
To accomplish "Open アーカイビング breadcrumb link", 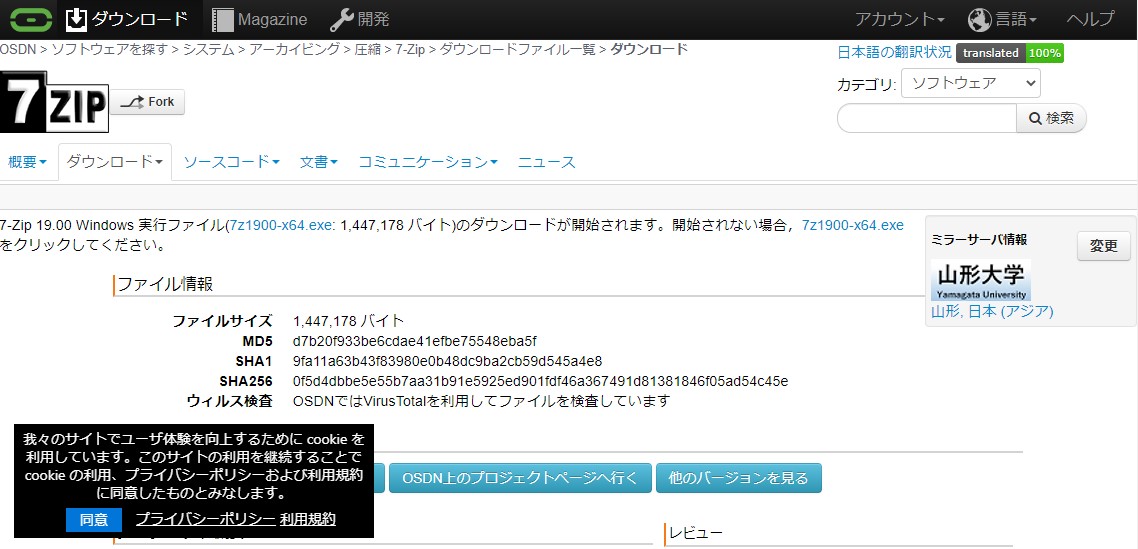I will pyautogui.click(x=295, y=49).
